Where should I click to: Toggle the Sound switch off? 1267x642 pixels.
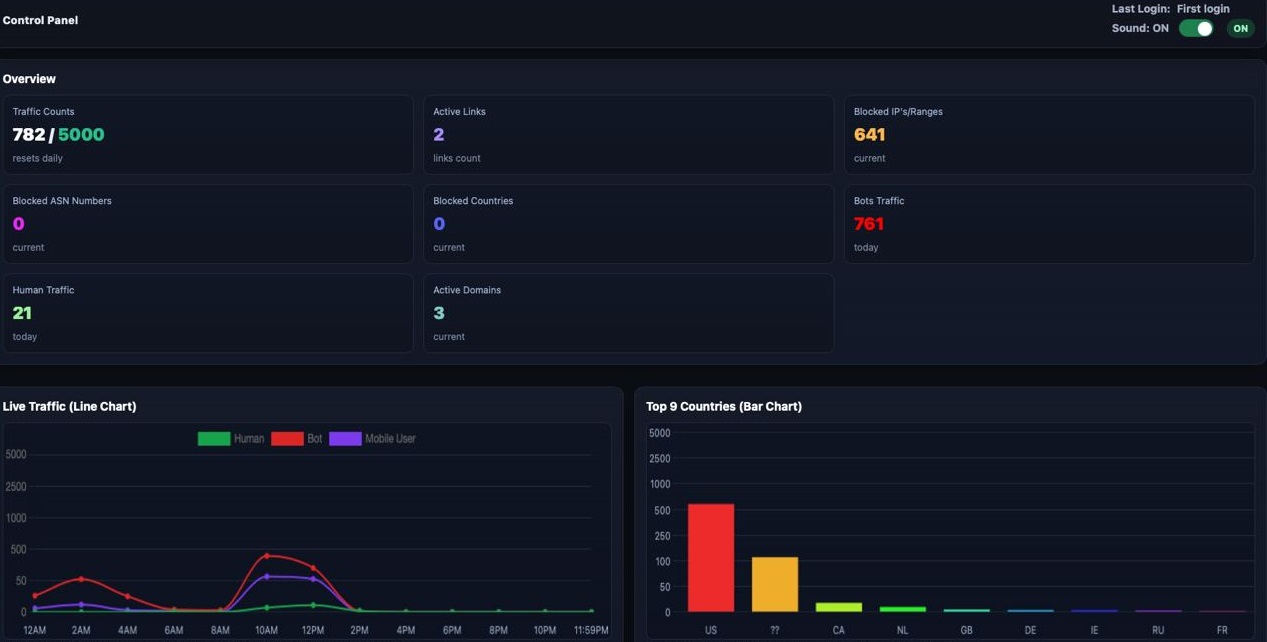[1195, 28]
